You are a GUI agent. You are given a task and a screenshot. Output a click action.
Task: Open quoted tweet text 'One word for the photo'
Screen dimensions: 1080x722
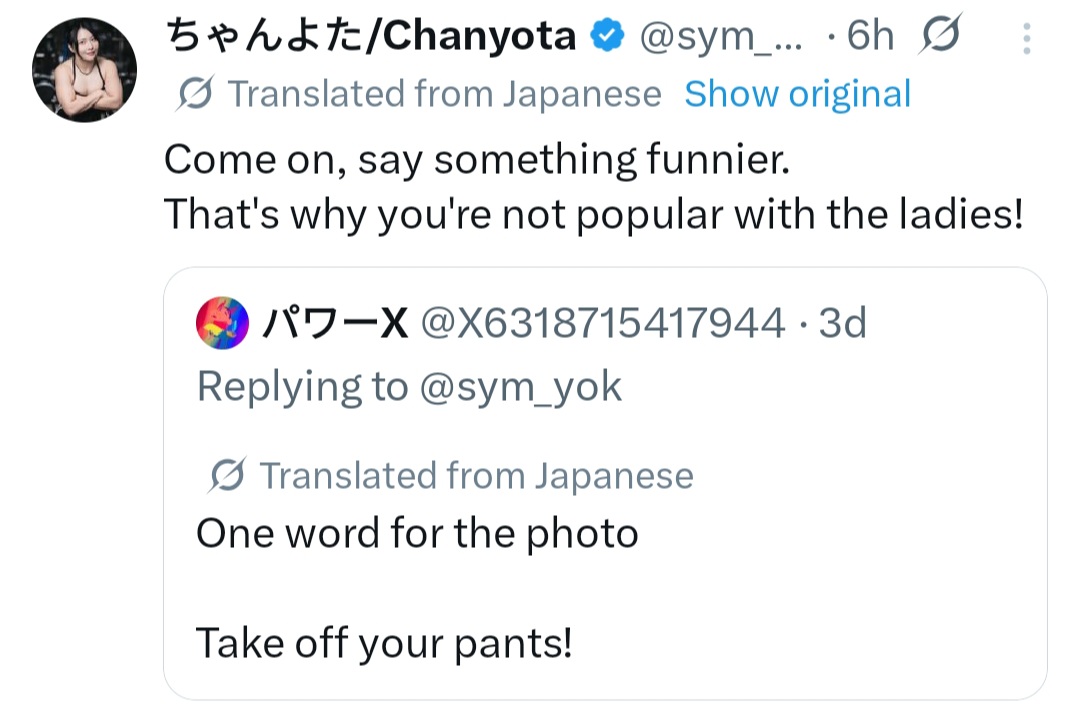(x=417, y=533)
